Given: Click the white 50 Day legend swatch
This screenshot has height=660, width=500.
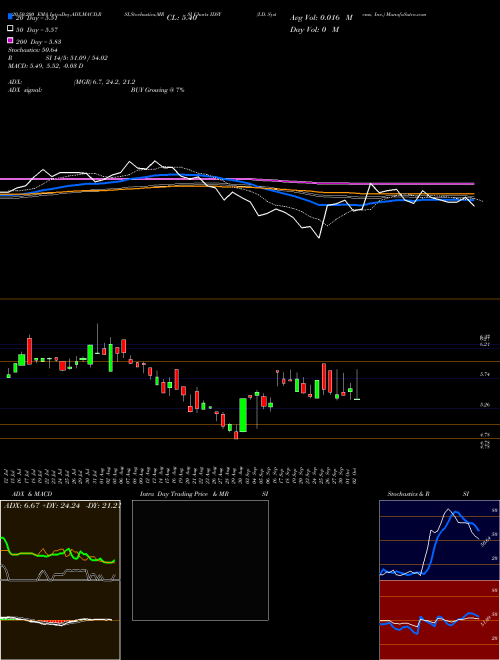Looking at the screenshot, I should (x=11, y=29).
